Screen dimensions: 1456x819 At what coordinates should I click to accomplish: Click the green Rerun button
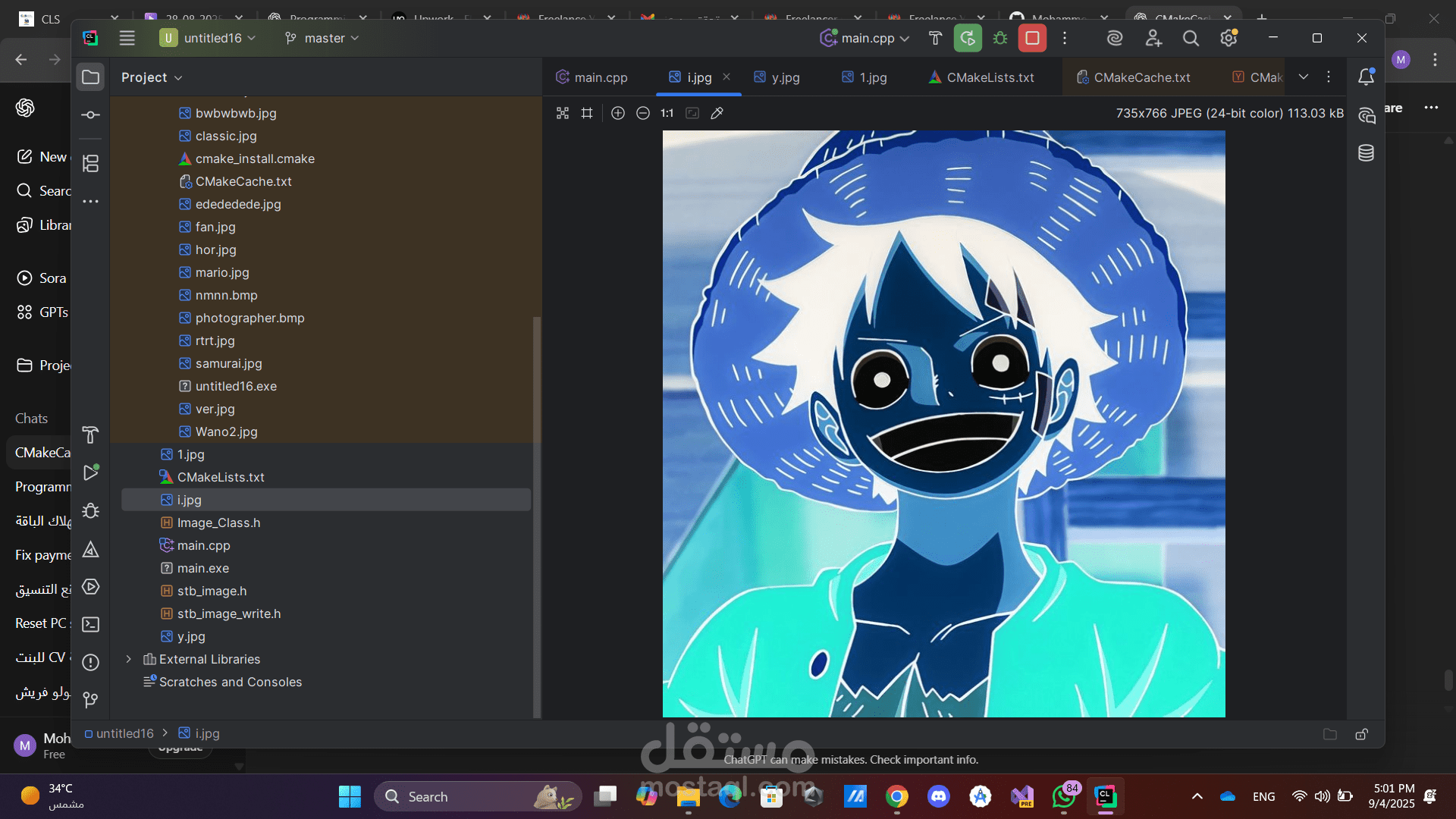click(968, 38)
